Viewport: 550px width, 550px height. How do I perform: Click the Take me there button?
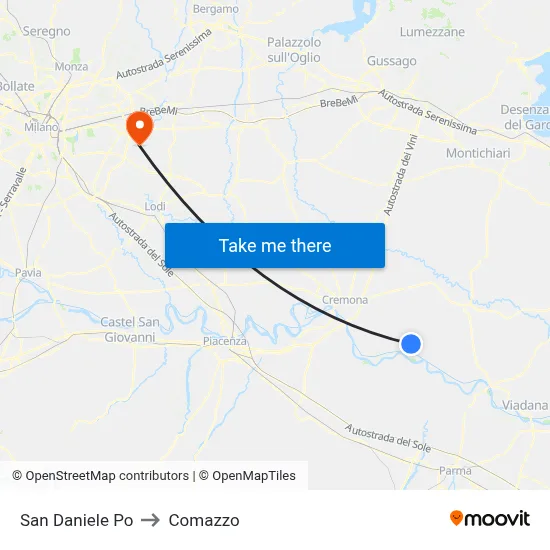pos(275,246)
